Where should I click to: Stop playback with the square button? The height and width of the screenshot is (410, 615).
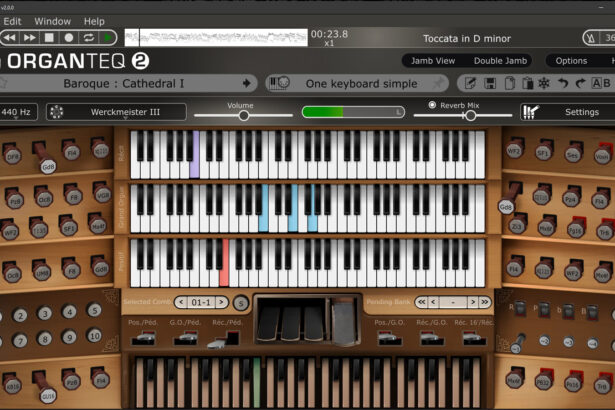[49, 38]
